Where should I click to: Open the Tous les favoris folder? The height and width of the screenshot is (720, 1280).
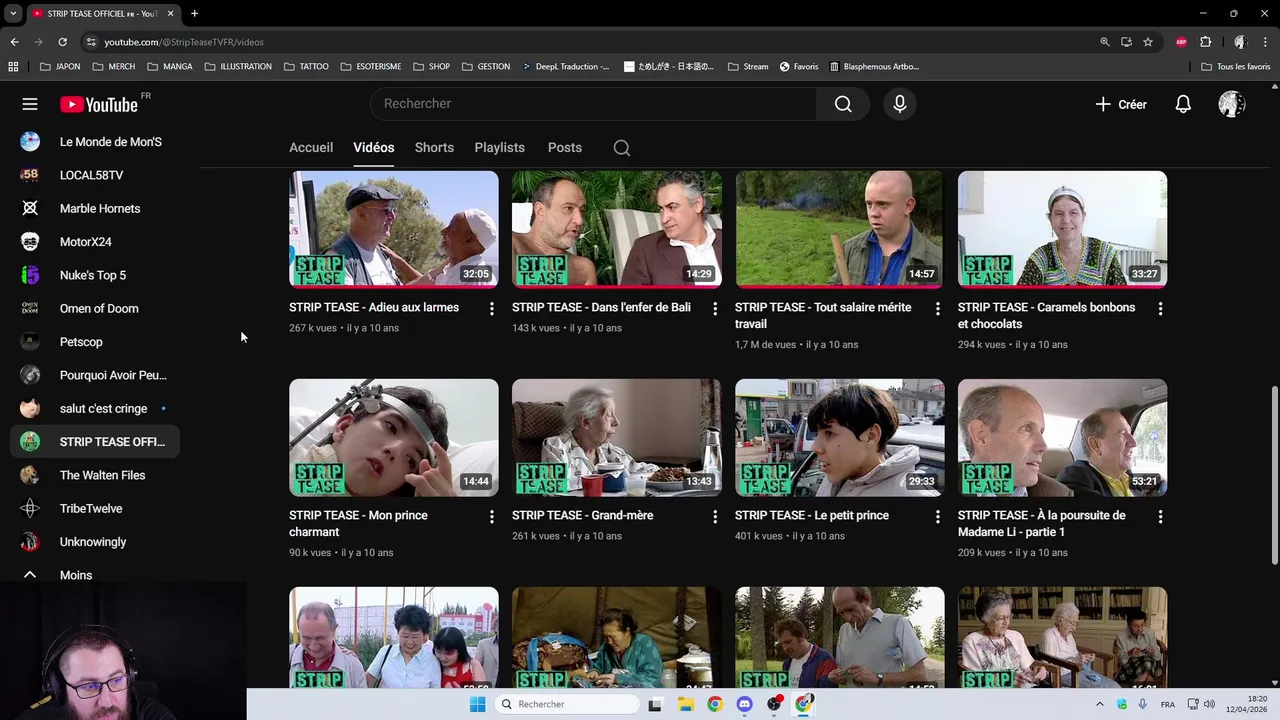coord(1236,67)
